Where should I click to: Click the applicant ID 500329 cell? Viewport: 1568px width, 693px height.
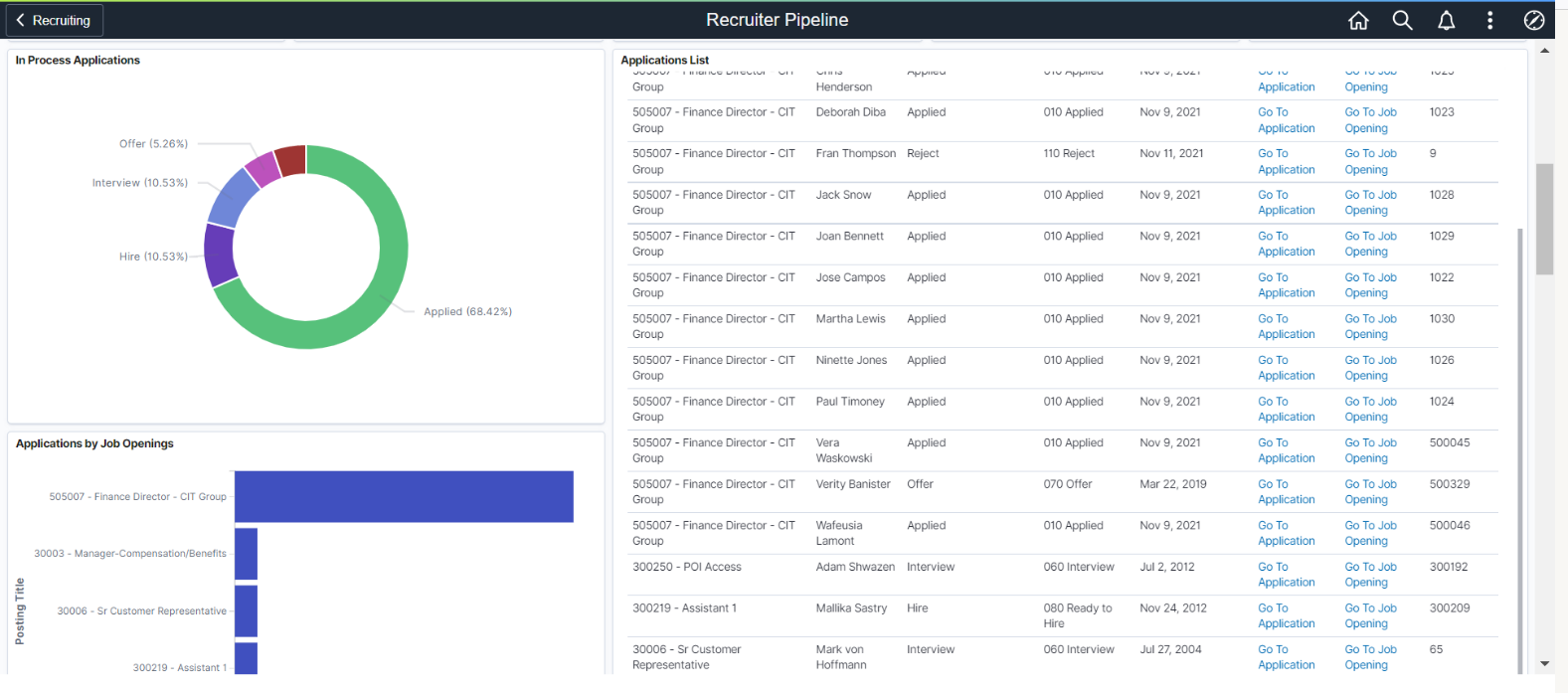[1450, 484]
